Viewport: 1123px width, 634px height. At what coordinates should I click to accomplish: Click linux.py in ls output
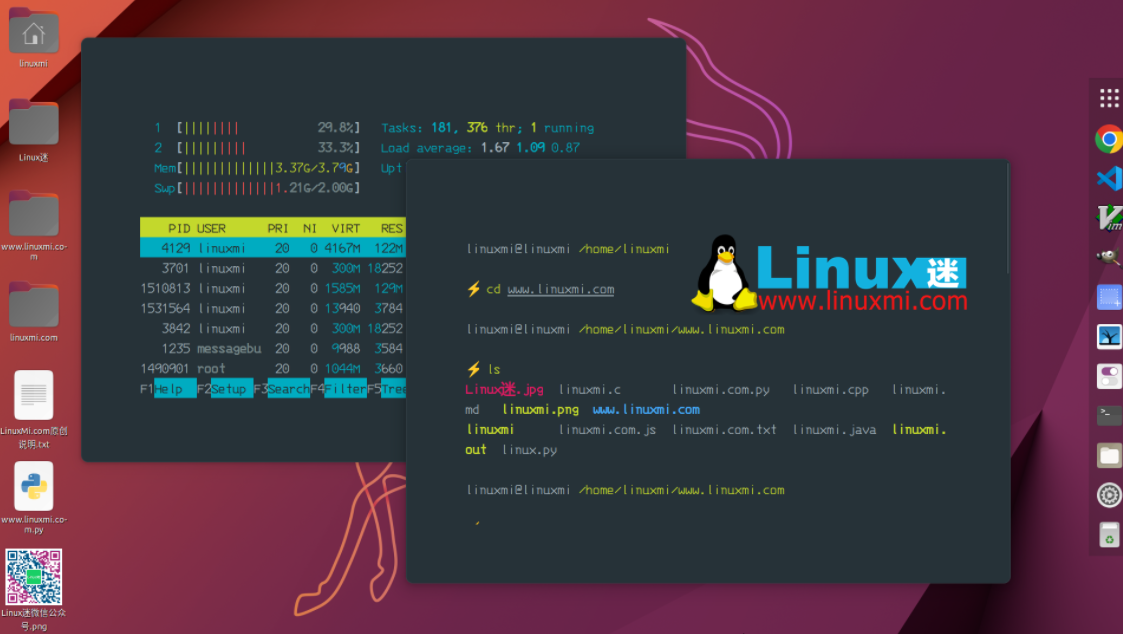(529, 450)
